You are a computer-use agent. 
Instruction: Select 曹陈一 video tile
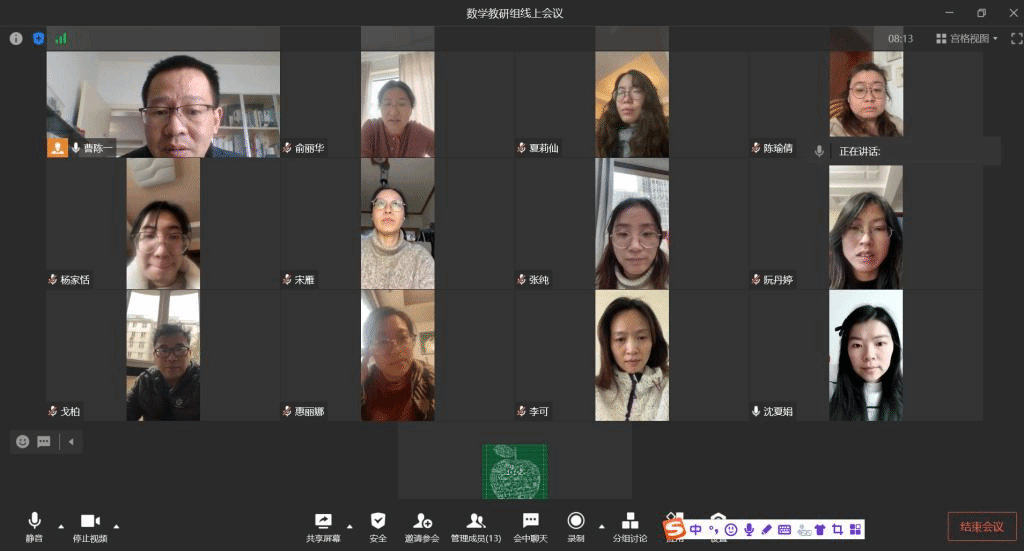[x=163, y=104]
